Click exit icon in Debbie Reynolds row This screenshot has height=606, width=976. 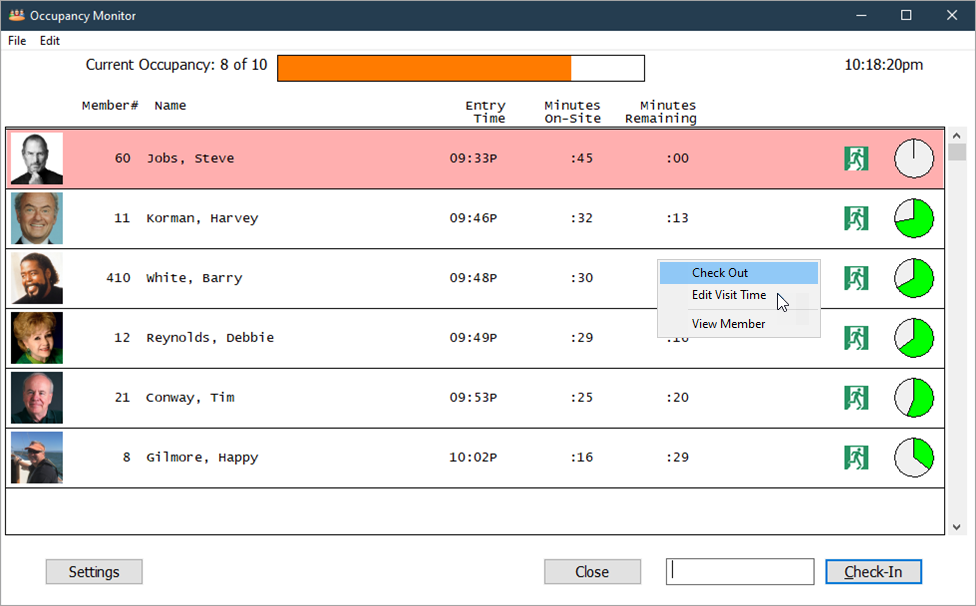click(x=855, y=338)
